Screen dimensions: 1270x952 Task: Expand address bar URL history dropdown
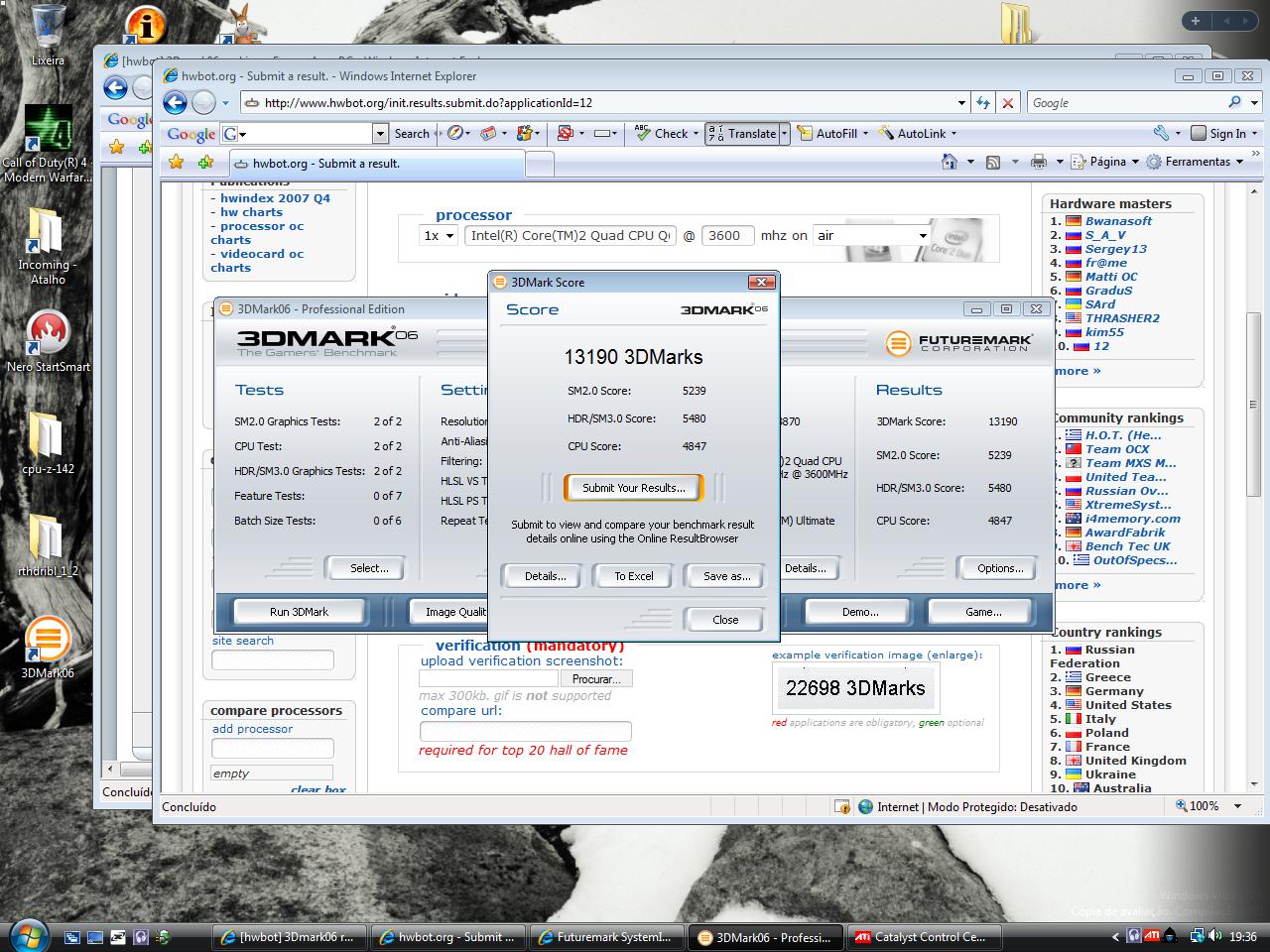[961, 102]
